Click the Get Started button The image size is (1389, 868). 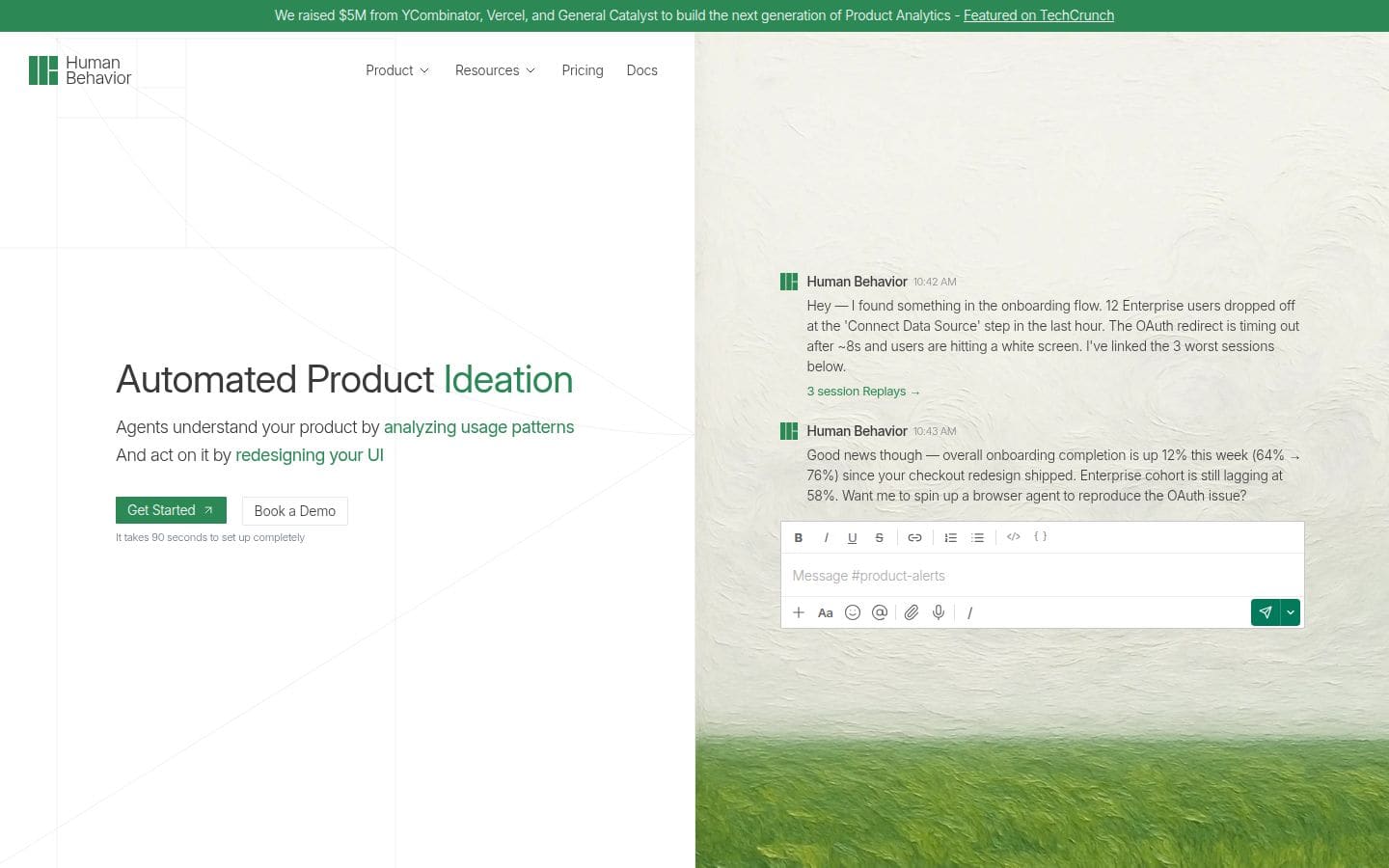click(171, 510)
